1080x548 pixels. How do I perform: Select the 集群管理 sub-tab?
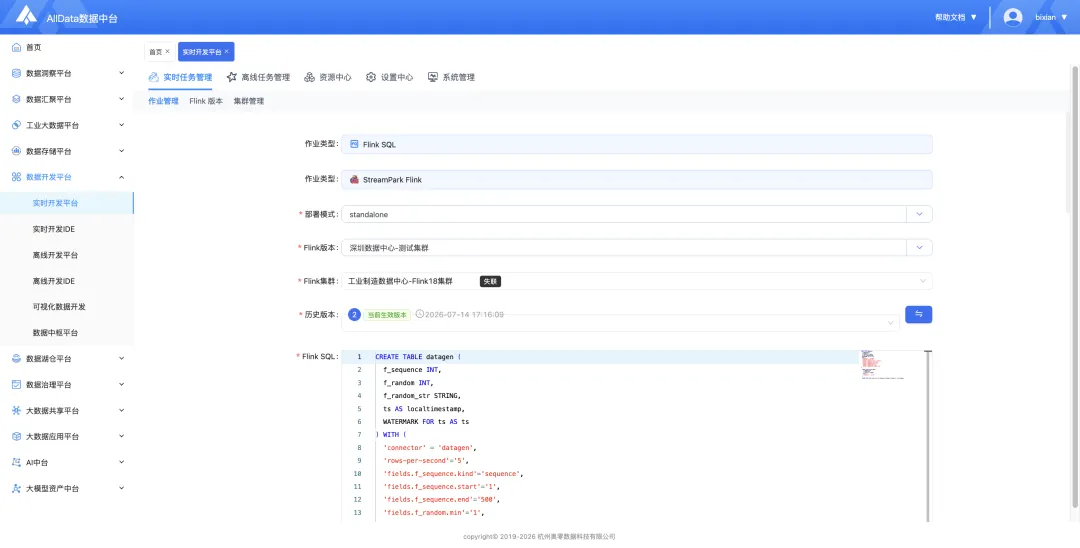click(249, 101)
